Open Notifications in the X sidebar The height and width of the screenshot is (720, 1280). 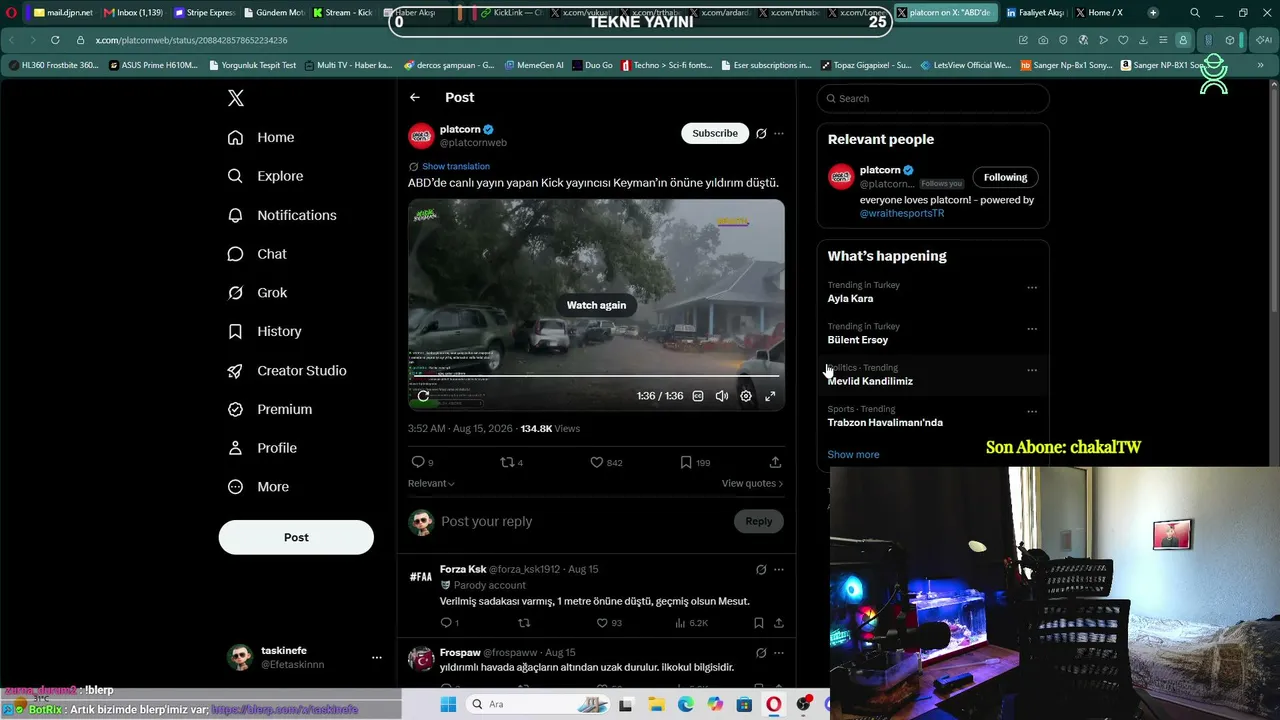coord(282,215)
